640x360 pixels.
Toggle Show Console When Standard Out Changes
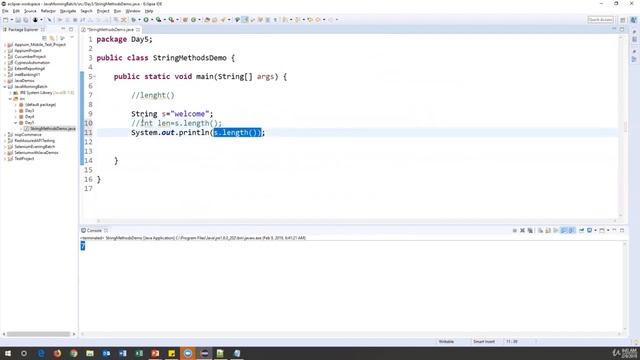564,231
